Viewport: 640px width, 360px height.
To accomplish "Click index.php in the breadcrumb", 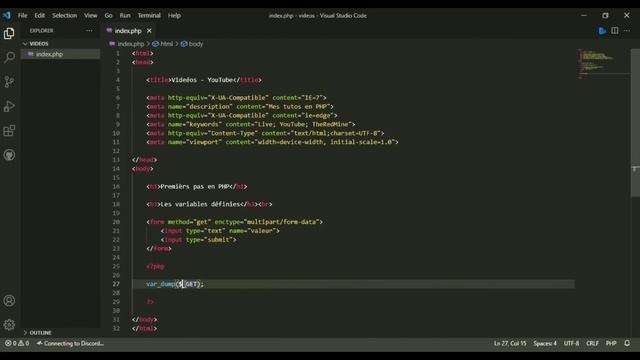I will coord(131,44).
